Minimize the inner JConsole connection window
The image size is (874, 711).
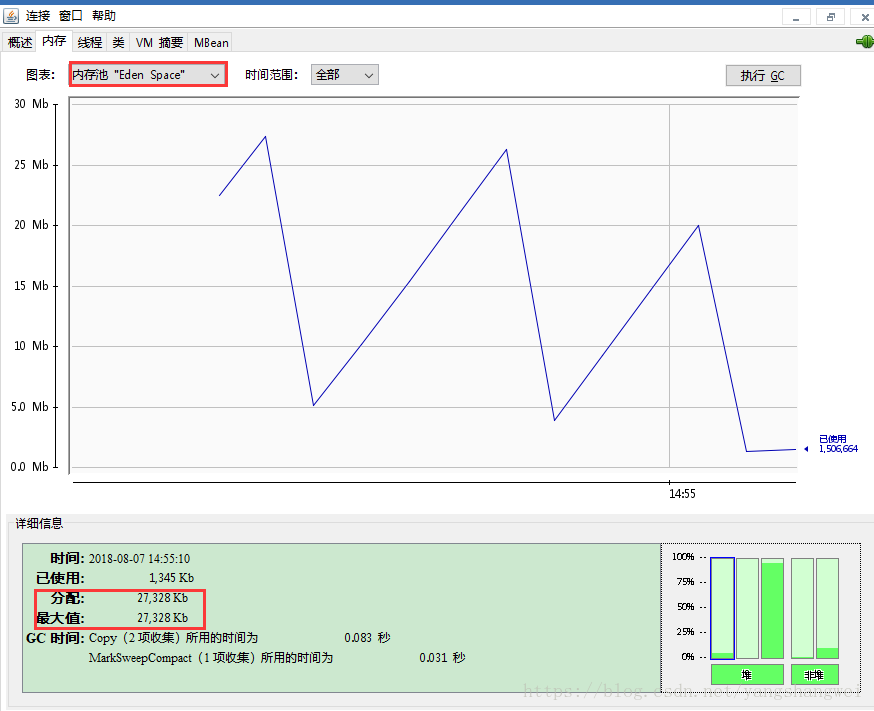[796, 17]
